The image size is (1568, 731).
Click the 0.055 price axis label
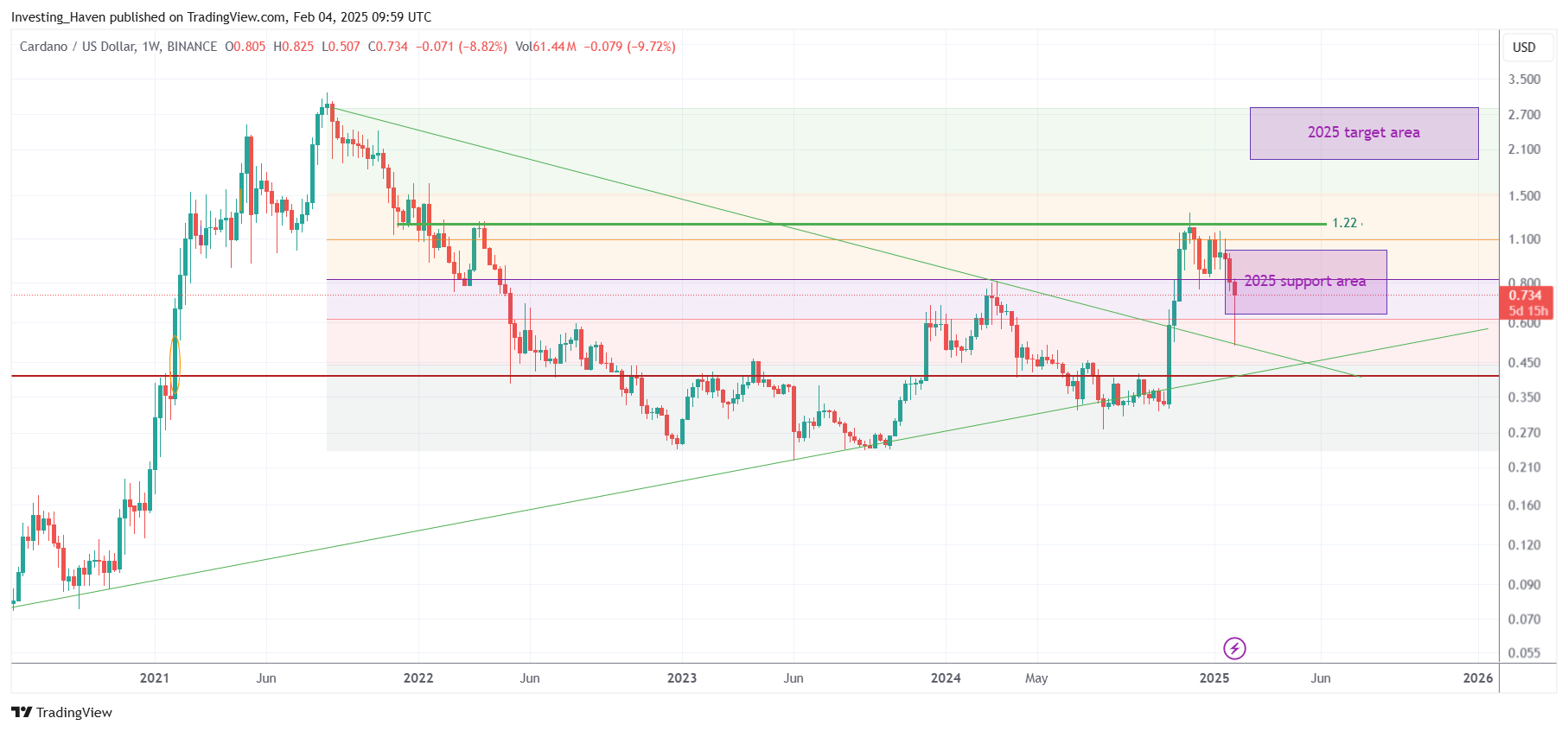1524,653
